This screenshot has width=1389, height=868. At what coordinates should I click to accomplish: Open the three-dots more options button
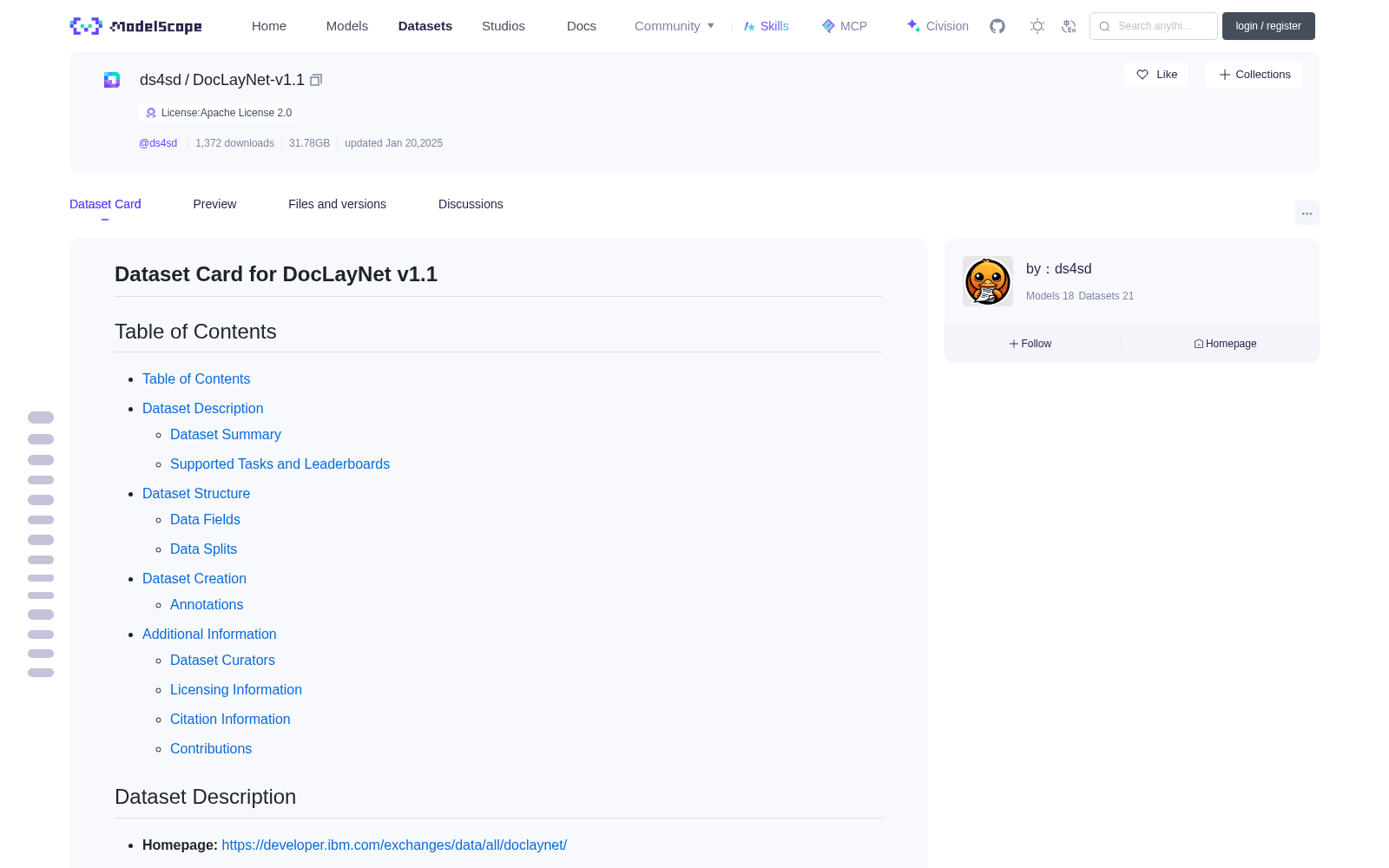click(x=1307, y=213)
